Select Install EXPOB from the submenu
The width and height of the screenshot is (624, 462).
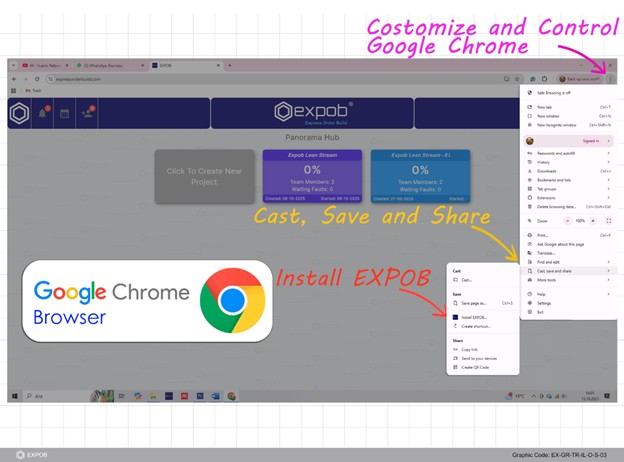pos(473,316)
